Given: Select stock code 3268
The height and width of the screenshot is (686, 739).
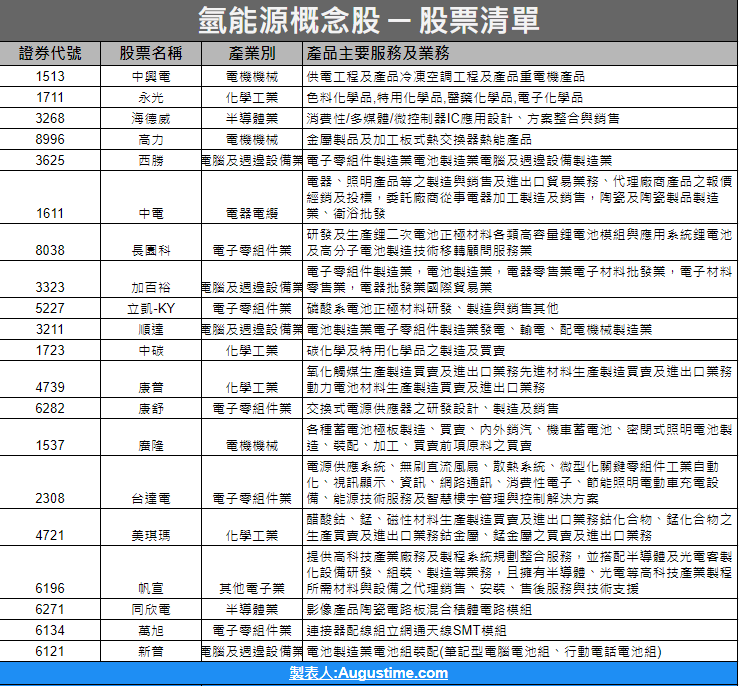Looking at the screenshot, I should point(50,118).
